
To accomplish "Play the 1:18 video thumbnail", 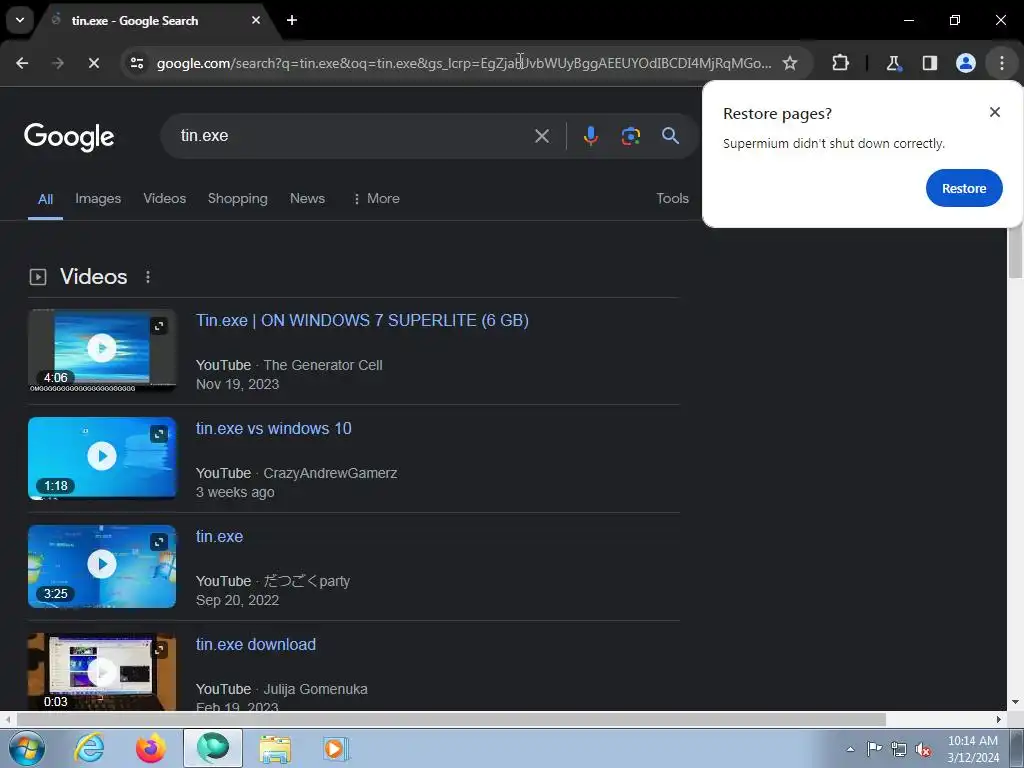I will [102, 456].
